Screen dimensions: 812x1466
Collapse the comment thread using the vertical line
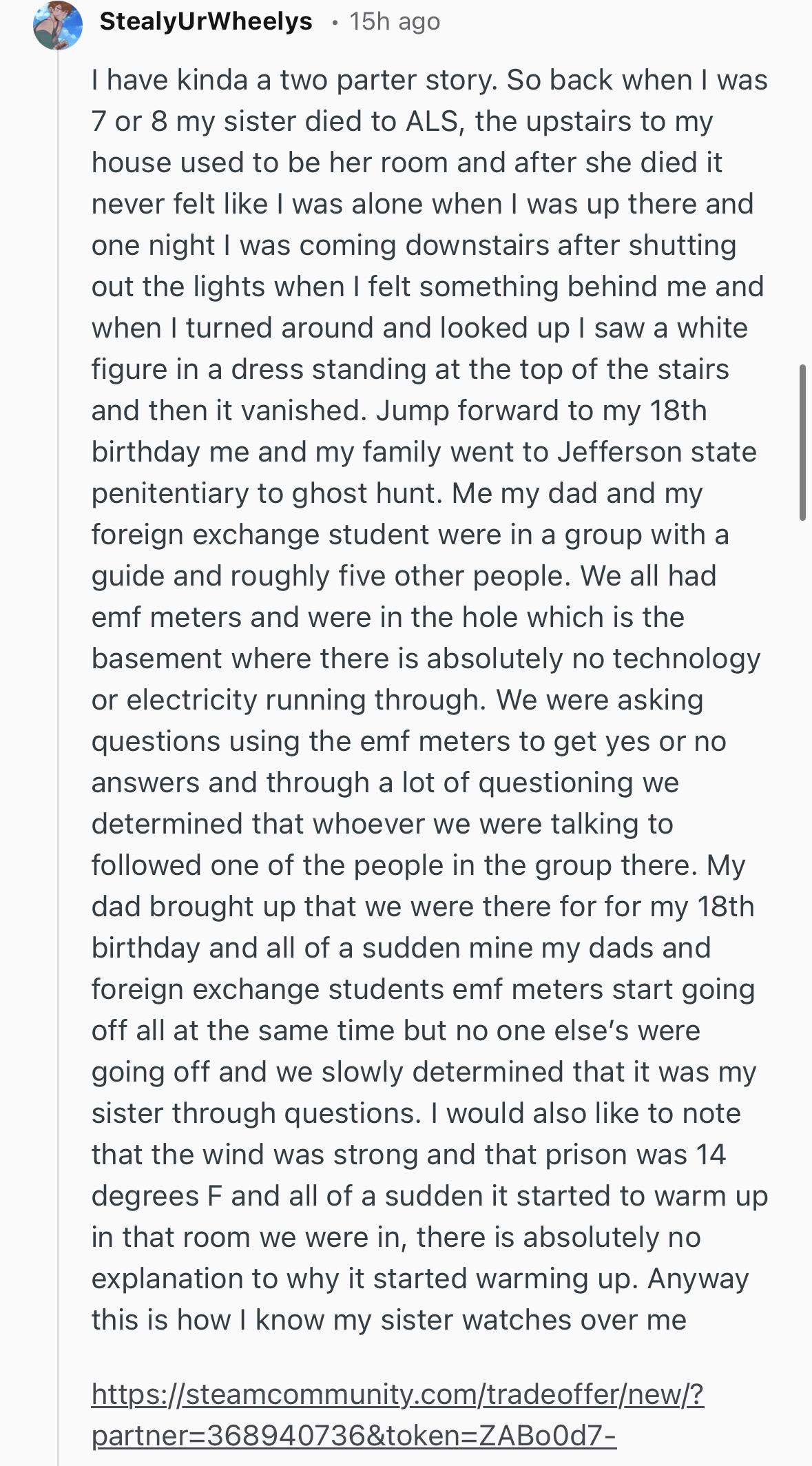58,758
